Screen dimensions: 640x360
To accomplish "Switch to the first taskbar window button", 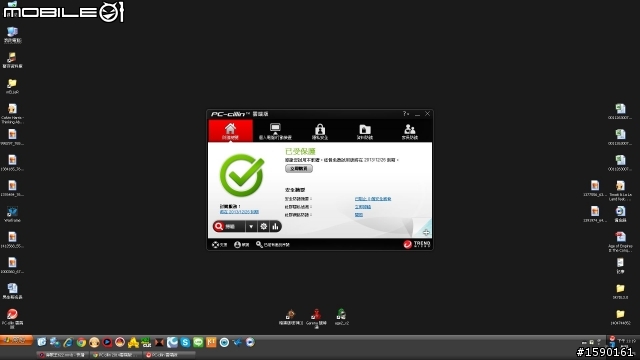I will coord(63,355).
